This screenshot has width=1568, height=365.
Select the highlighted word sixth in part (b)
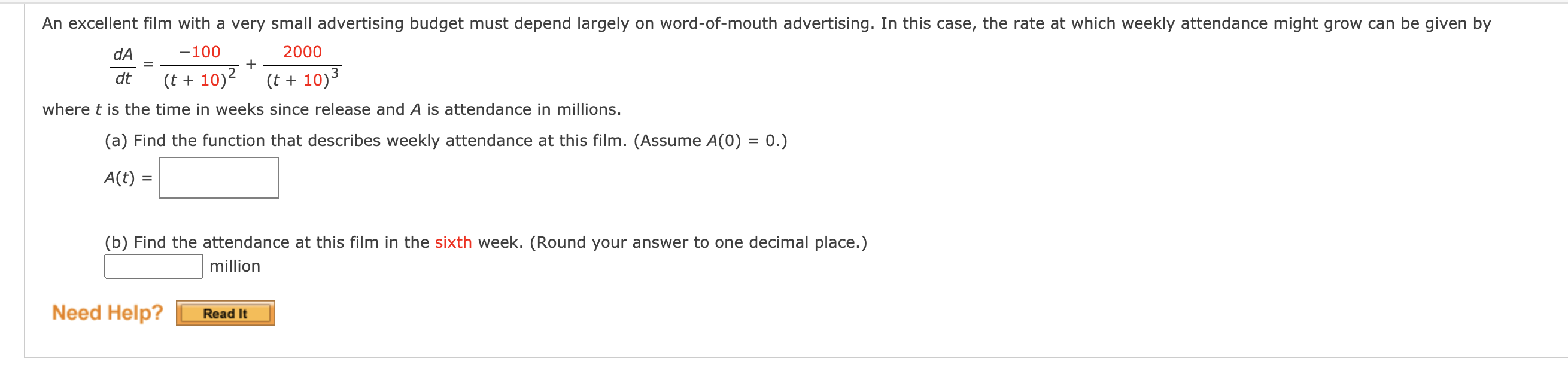[453, 242]
